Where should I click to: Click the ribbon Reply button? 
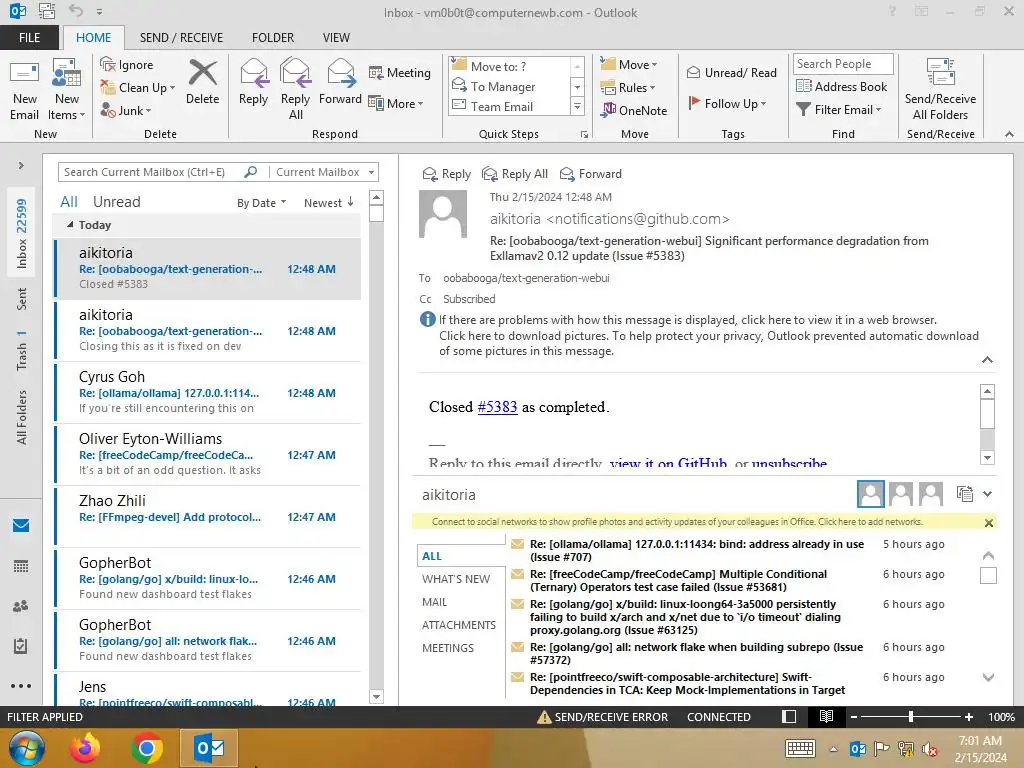[x=253, y=82]
